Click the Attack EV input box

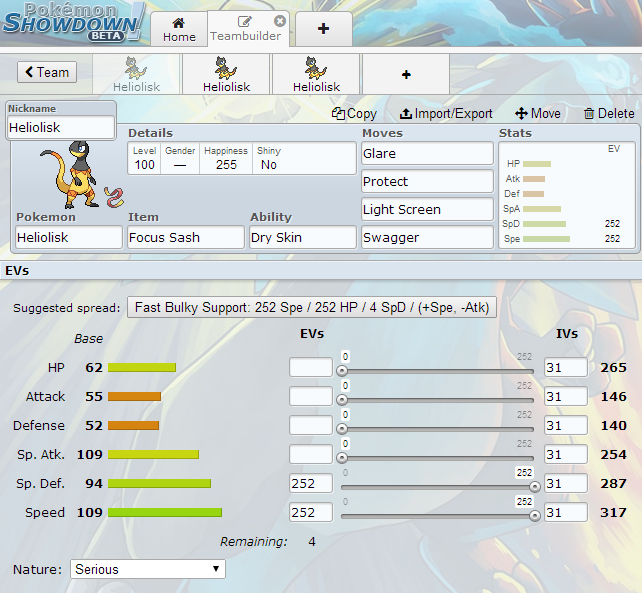(x=311, y=396)
